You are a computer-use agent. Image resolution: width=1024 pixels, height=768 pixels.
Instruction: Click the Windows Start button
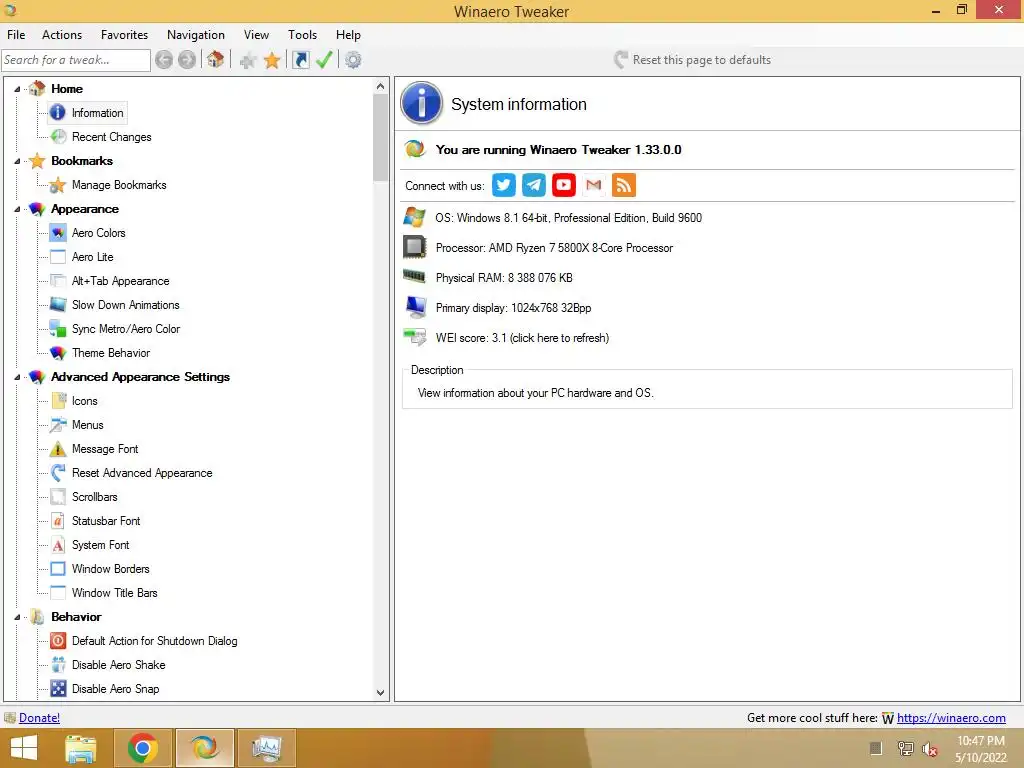click(x=24, y=748)
